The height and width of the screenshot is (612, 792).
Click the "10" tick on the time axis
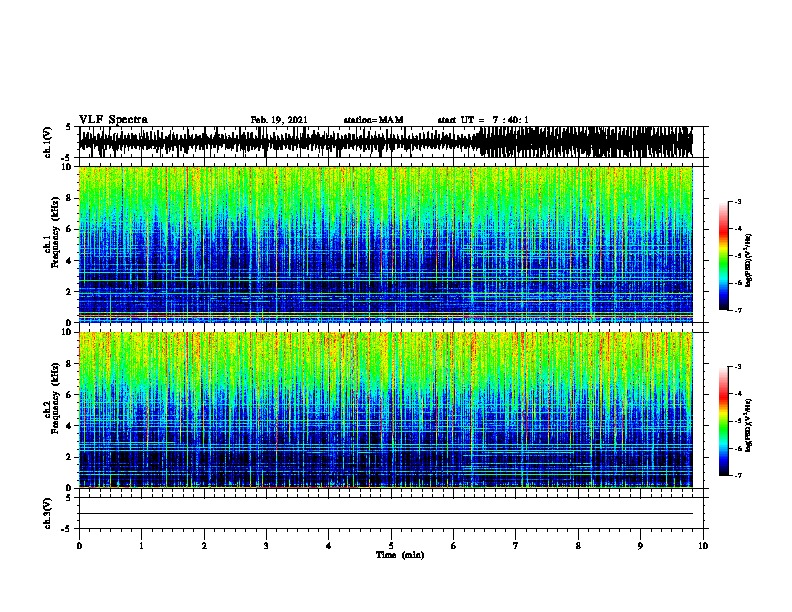pos(703,546)
